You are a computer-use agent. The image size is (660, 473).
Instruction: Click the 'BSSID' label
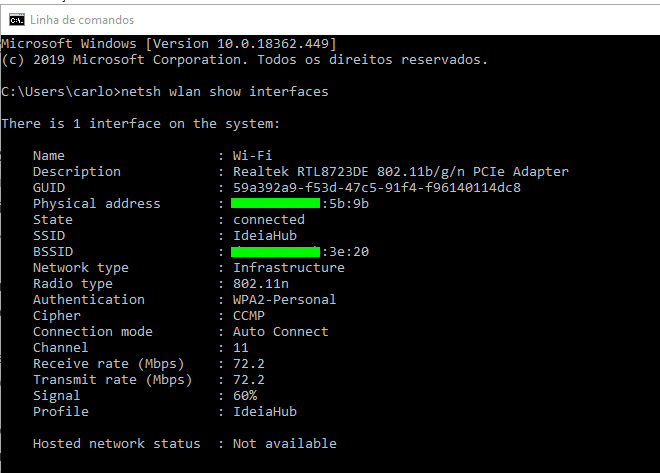point(53,252)
